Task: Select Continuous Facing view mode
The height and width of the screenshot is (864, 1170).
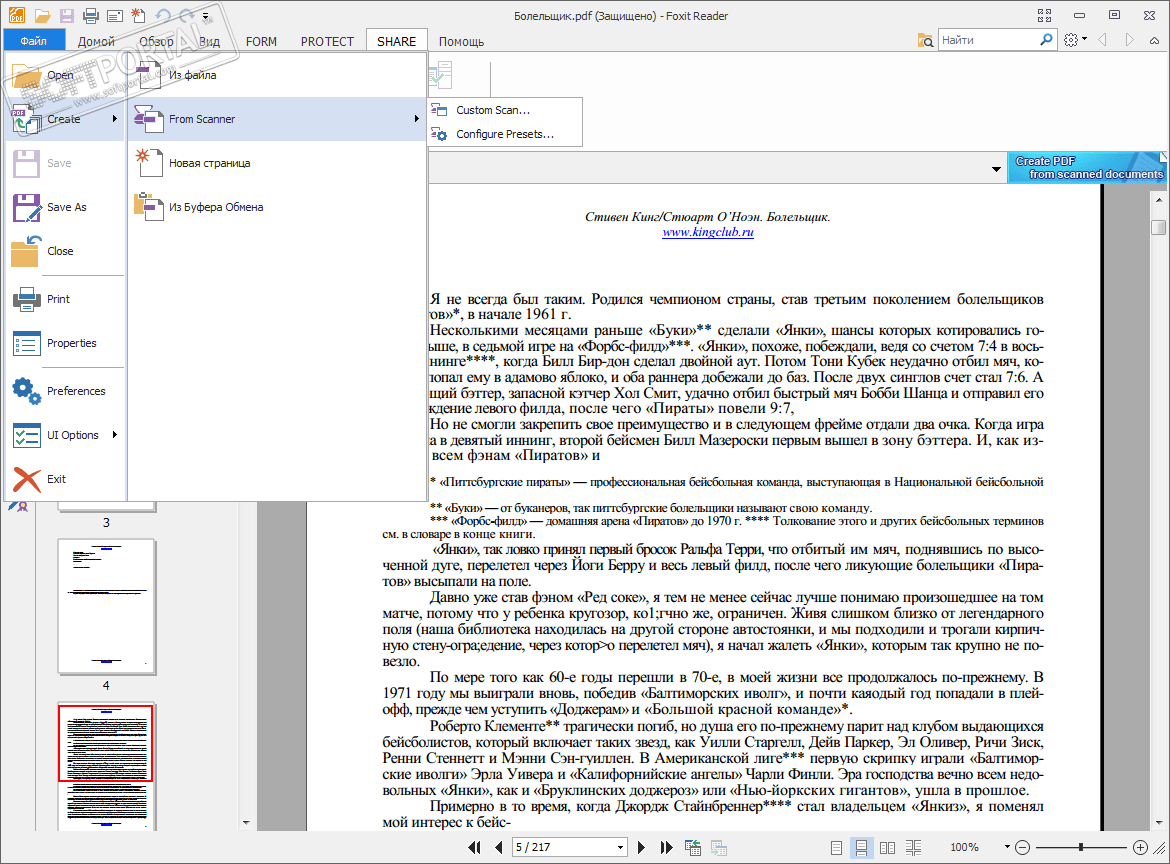Action: [913, 848]
